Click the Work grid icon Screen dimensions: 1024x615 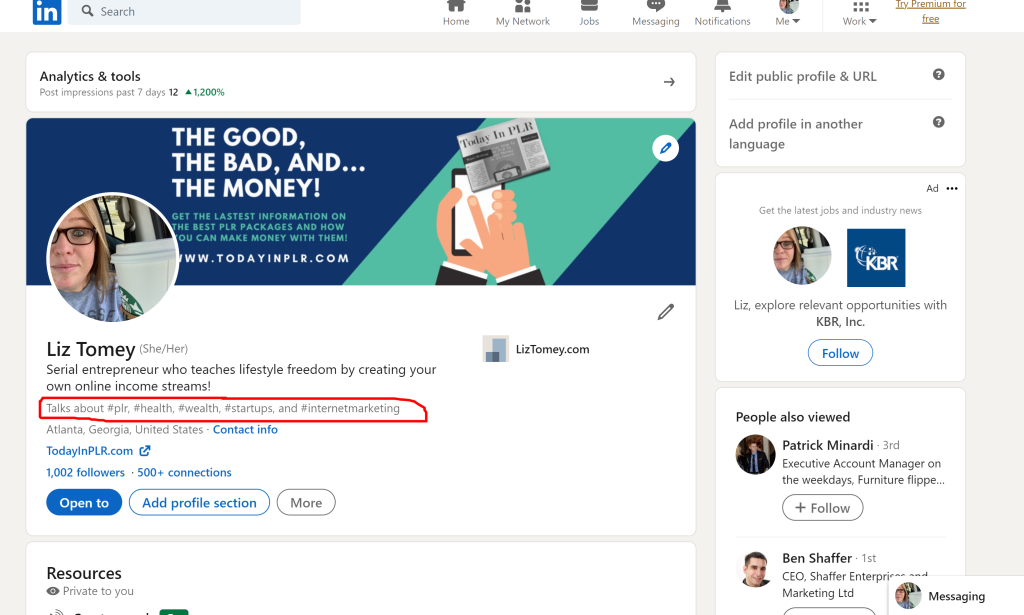pyautogui.click(x=861, y=7)
